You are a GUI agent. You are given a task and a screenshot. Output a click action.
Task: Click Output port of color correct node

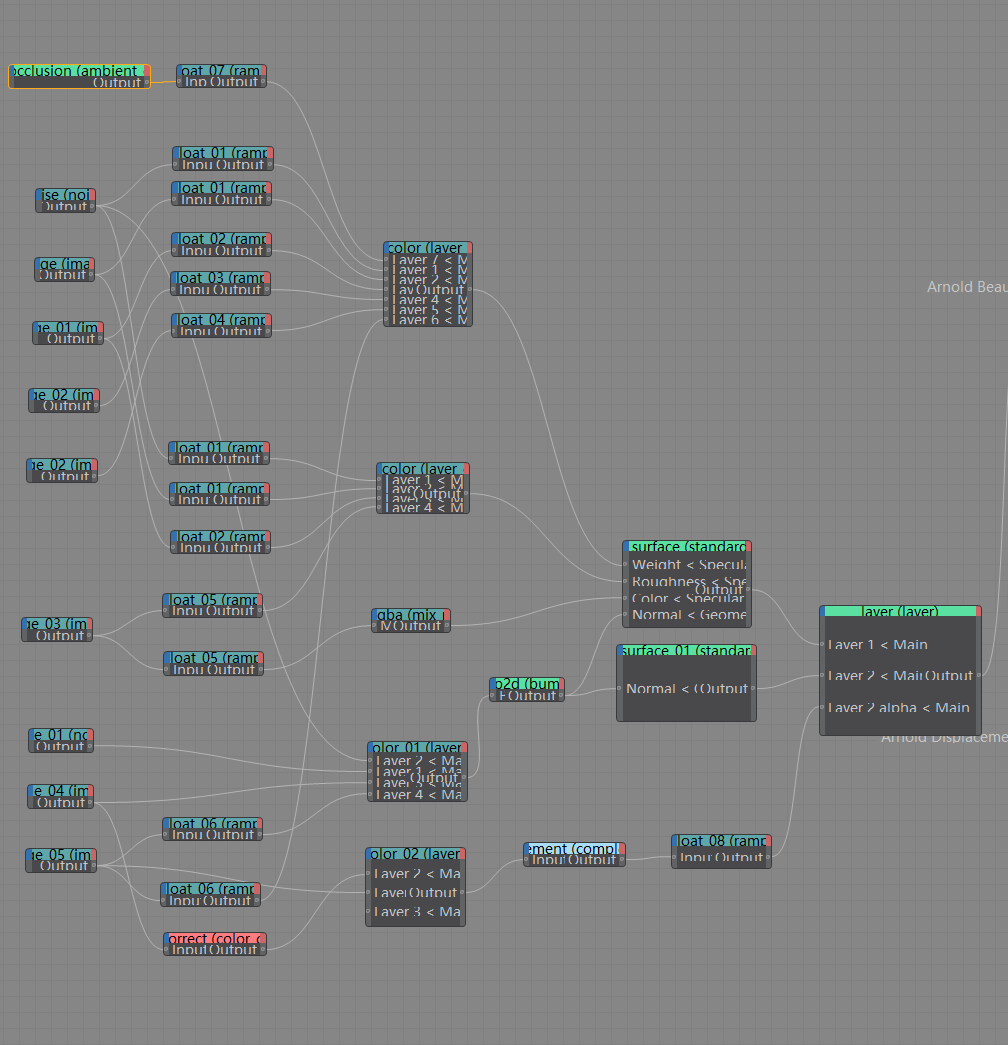(x=264, y=950)
